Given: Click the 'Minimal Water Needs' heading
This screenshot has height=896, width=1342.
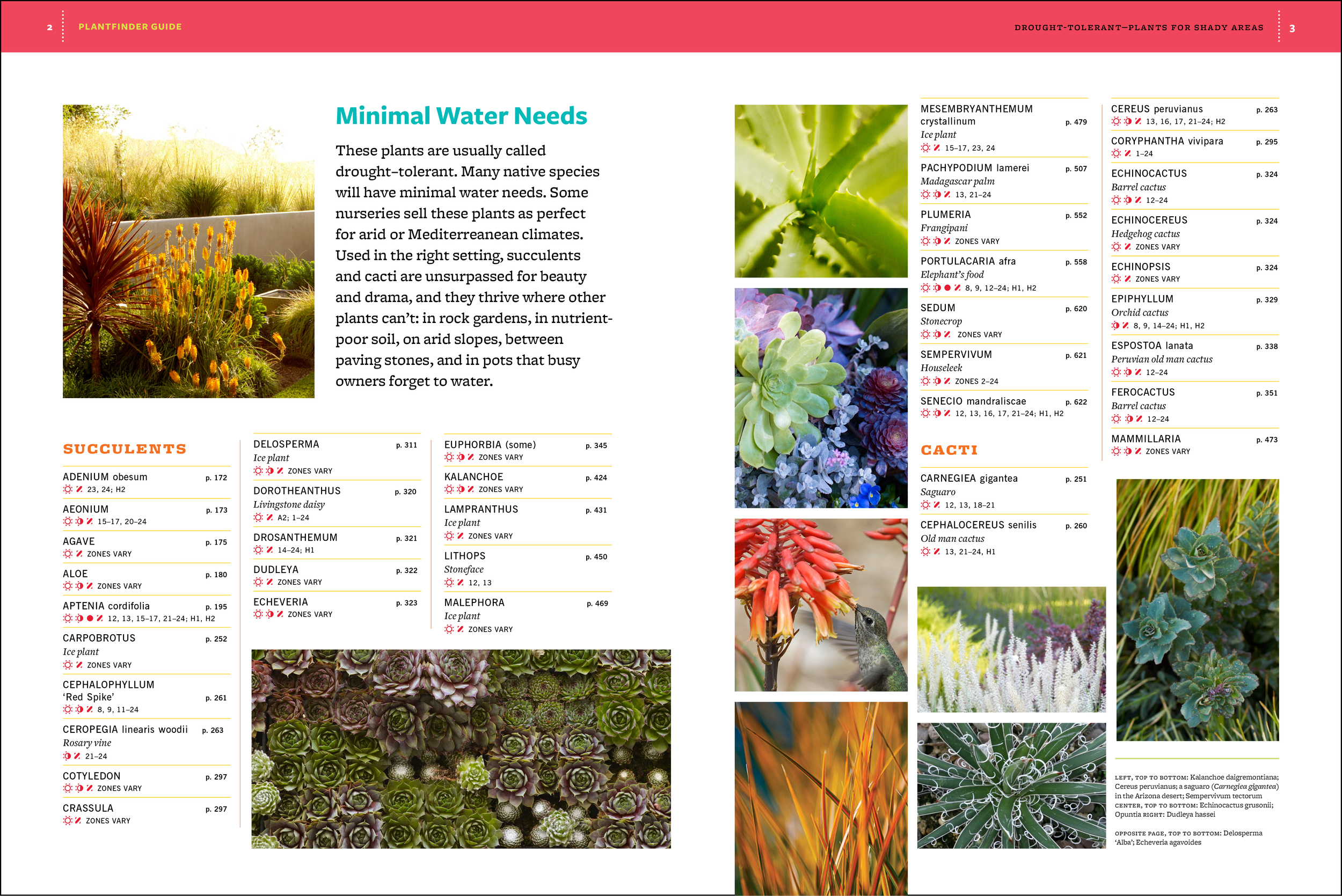Looking at the screenshot, I should pyautogui.click(x=461, y=116).
